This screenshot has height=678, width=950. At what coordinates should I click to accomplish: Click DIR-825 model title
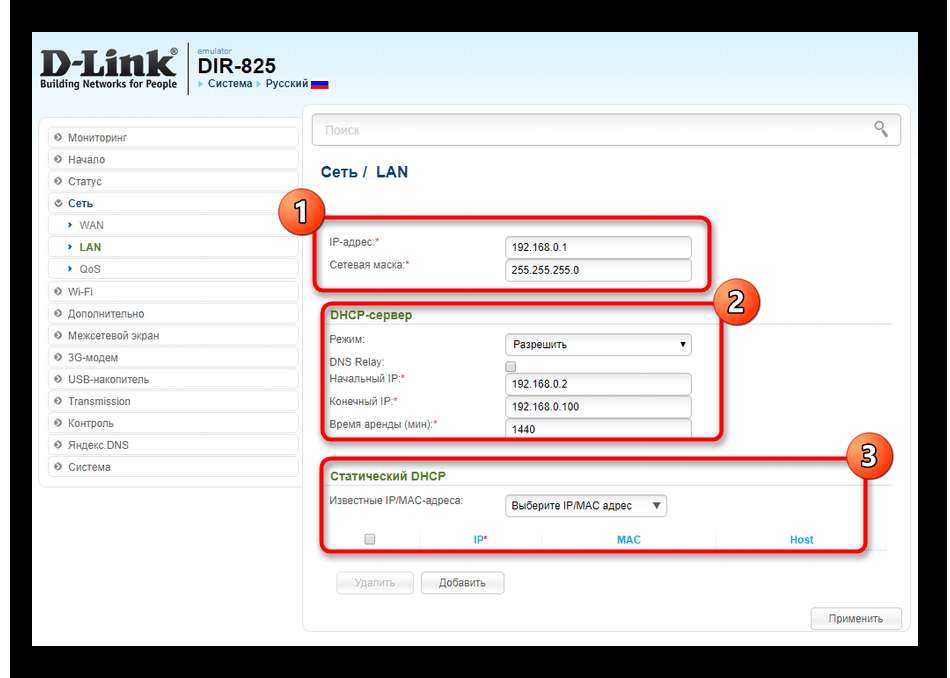click(236, 65)
